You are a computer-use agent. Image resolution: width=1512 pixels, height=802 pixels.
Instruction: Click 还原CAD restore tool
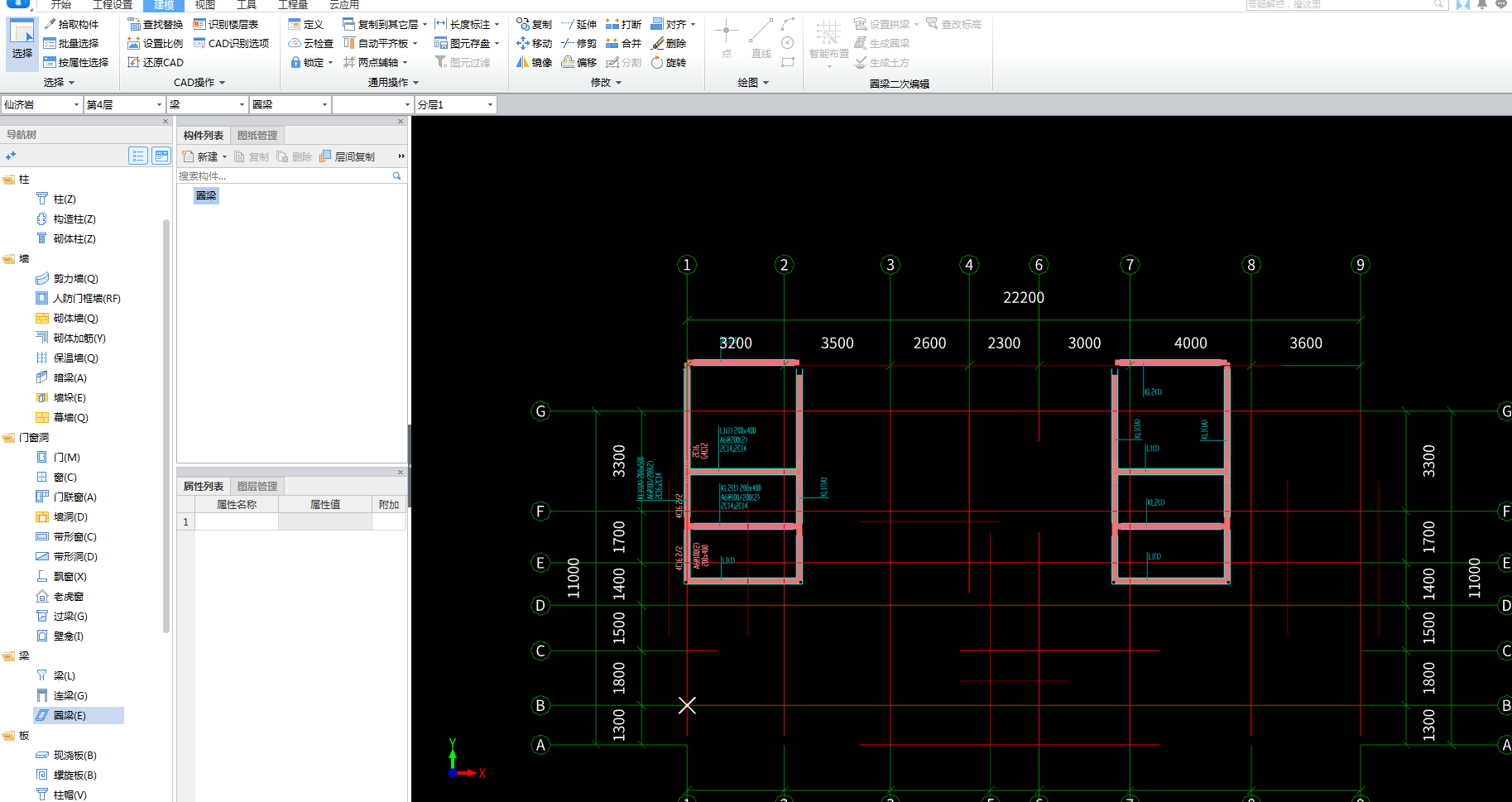[156, 62]
